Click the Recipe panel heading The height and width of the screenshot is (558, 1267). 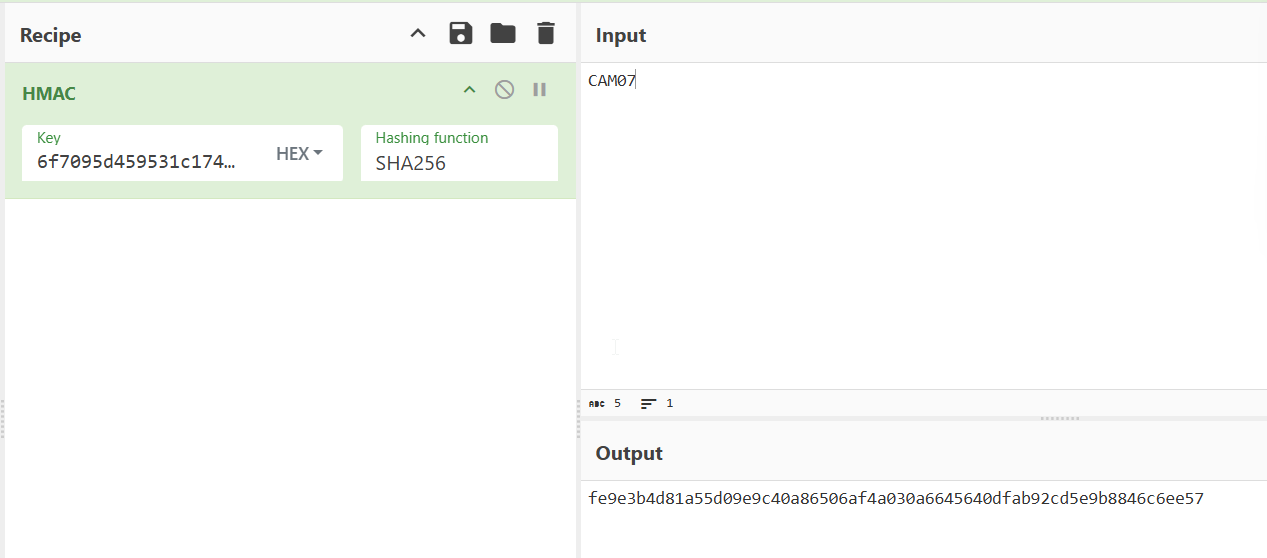pos(50,35)
